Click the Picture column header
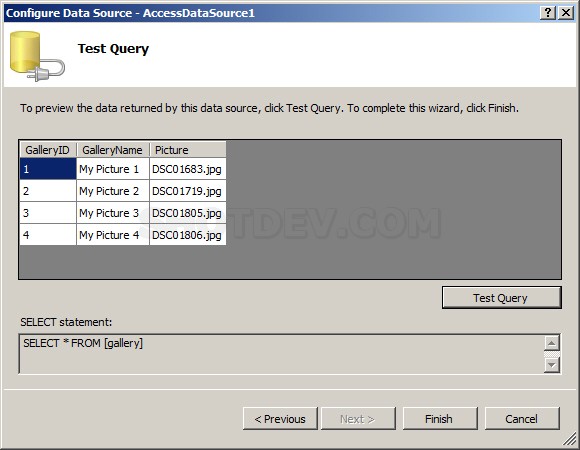 point(188,150)
